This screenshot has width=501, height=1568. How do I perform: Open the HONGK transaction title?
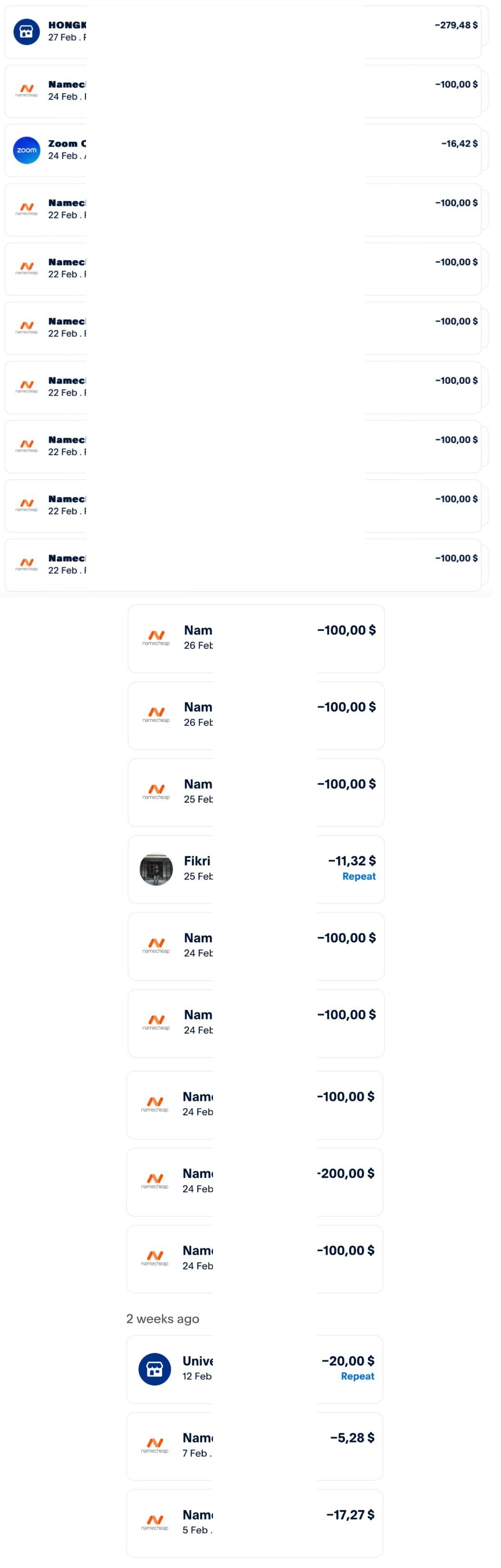pyautogui.click(x=67, y=25)
